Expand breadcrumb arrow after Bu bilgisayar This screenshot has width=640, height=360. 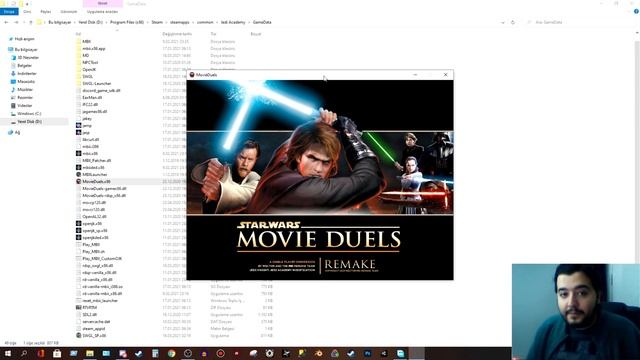pyautogui.click(x=75, y=22)
